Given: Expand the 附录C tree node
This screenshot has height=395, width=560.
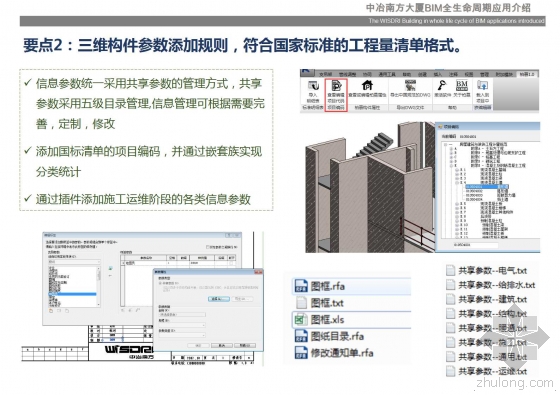Looking at the screenshot, I should click(x=451, y=157).
